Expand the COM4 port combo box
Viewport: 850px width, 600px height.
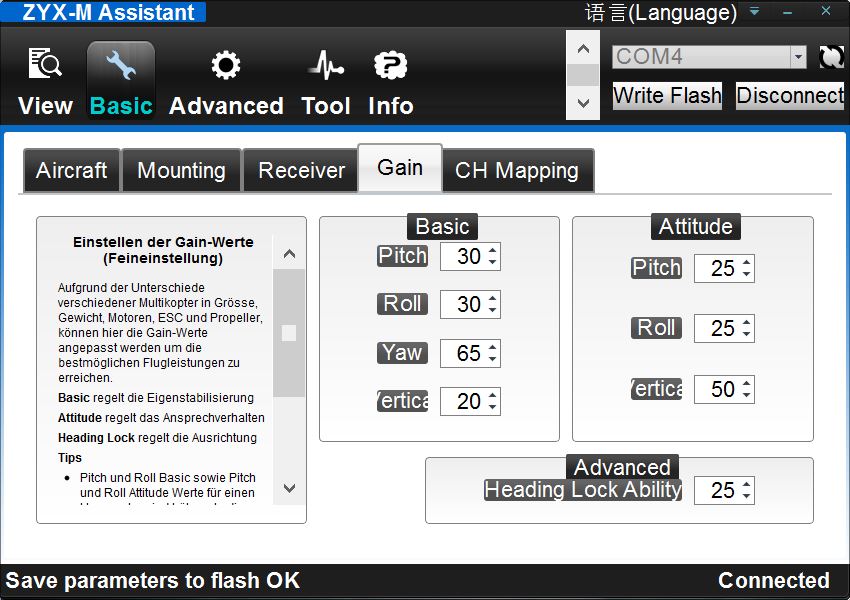(x=798, y=57)
